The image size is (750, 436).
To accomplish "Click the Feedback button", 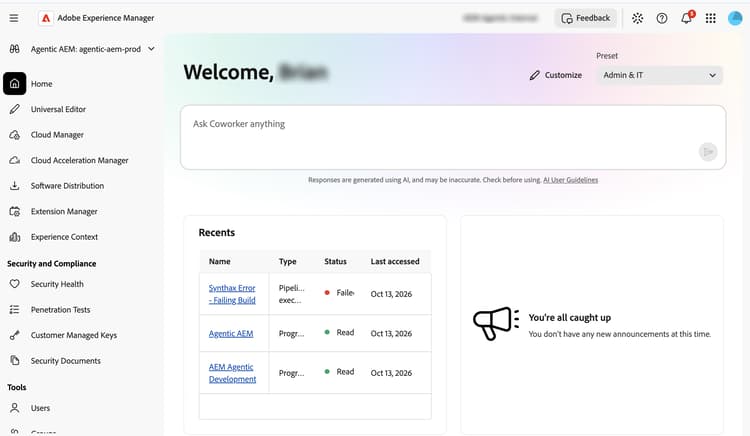I will pyautogui.click(x=585, y=18).
